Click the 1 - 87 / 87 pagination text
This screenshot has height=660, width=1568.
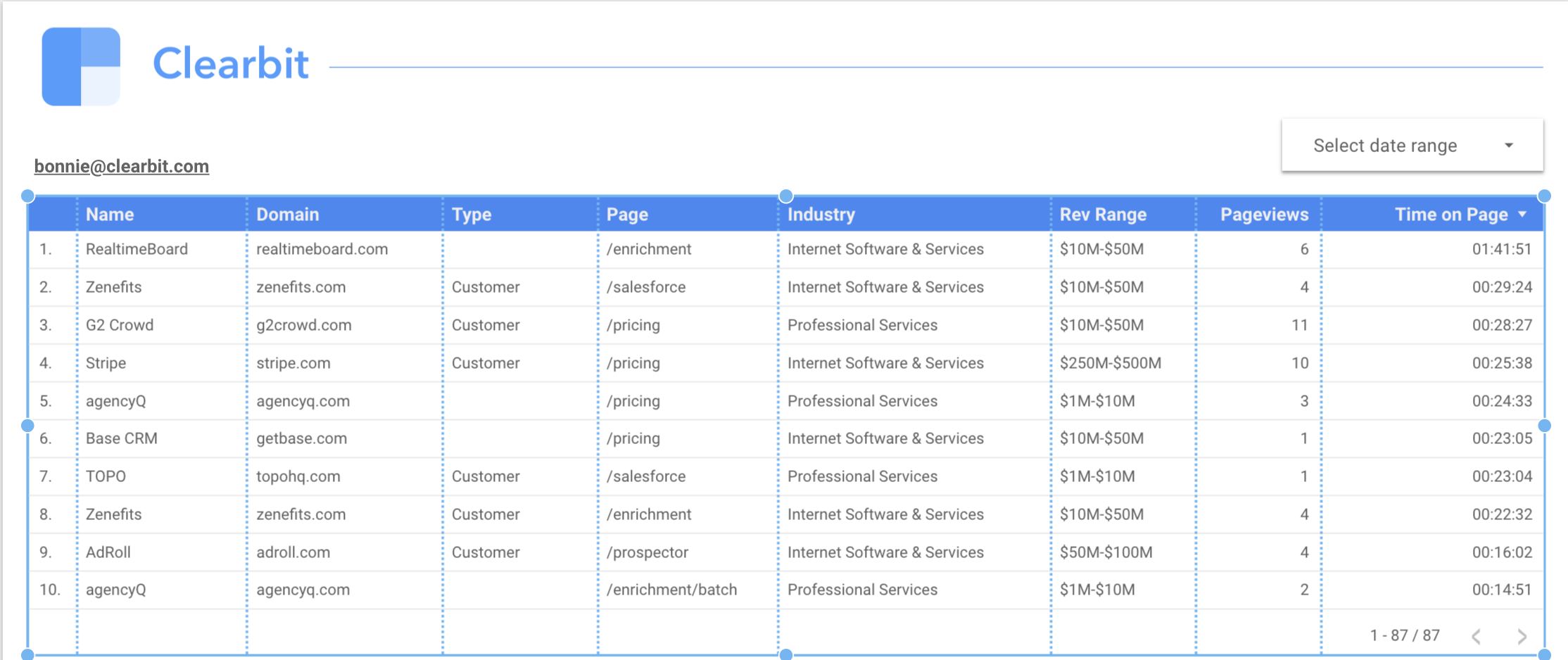1405,635
